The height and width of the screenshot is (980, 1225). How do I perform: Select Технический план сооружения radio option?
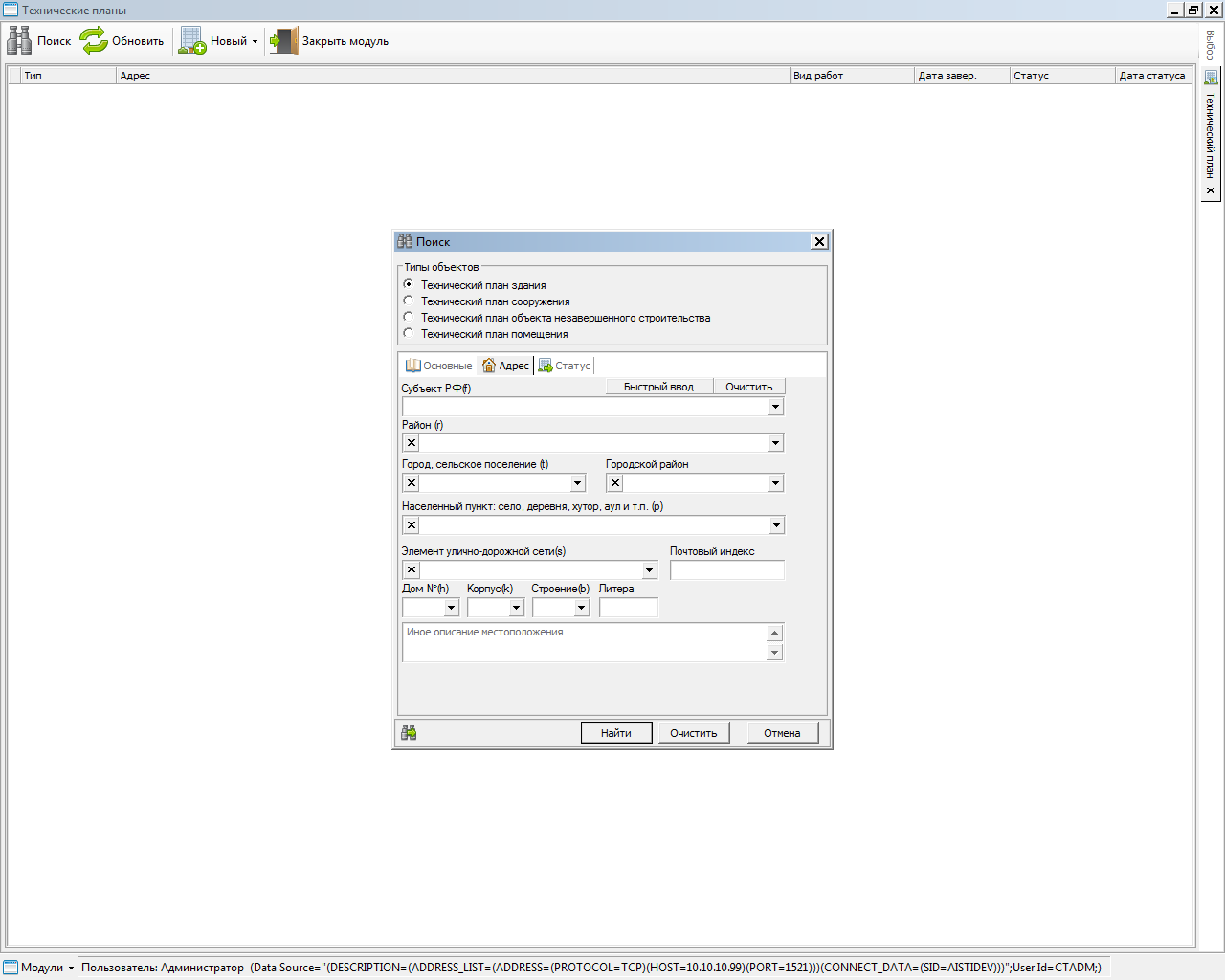tap(409, 301)
